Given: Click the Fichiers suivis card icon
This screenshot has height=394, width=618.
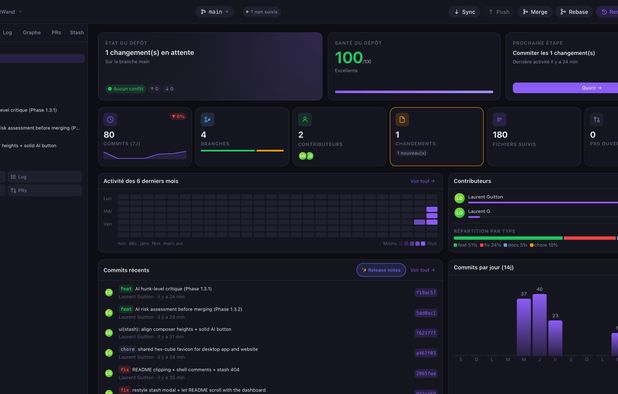Looking at the screenshot, I should [499, 119].
